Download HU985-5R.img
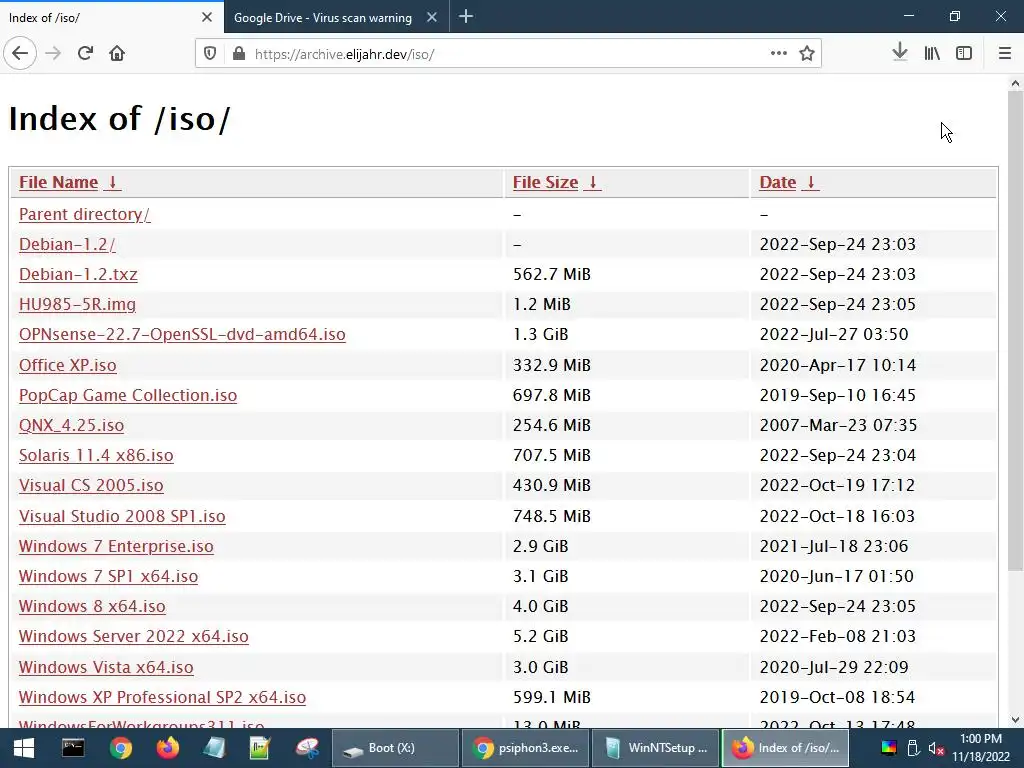The height and width of the screenshot is (768, 1024). tap(77, 304)
